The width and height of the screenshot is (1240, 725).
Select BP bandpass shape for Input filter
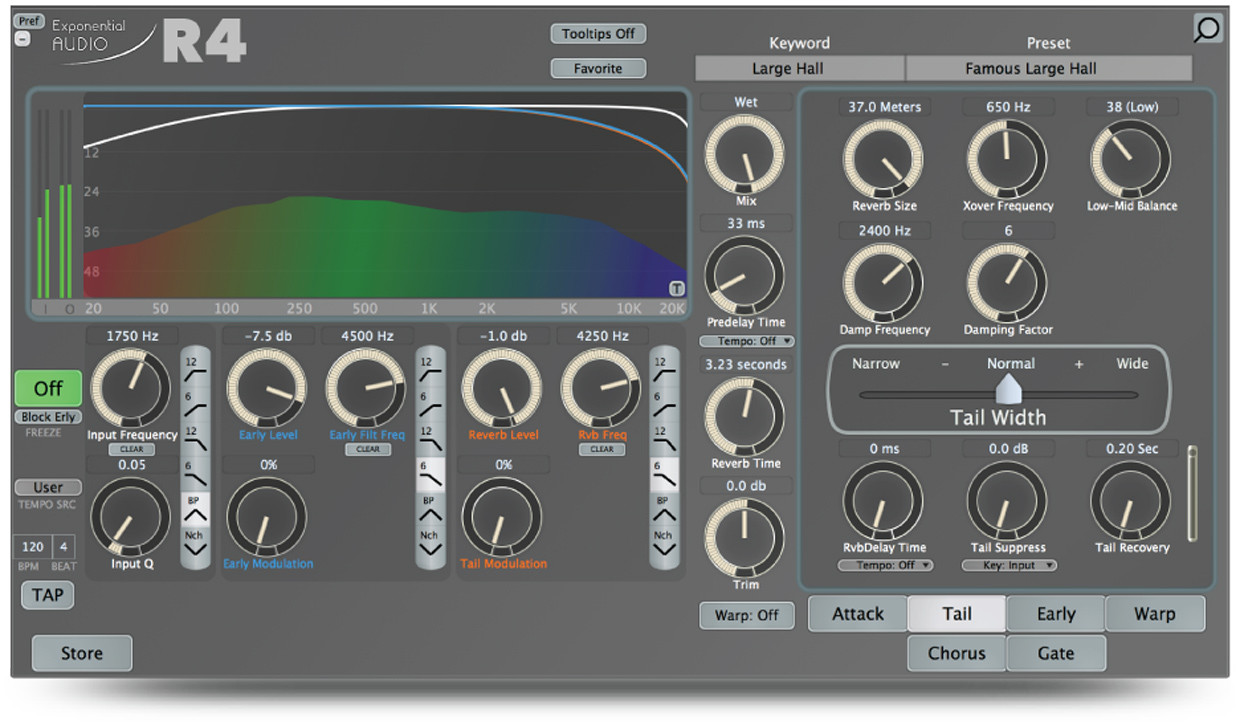pos(195,509)
